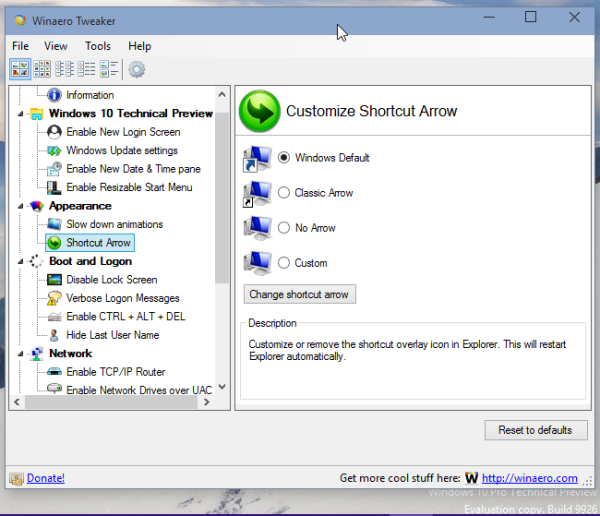Select the medium icons view button

42,69
